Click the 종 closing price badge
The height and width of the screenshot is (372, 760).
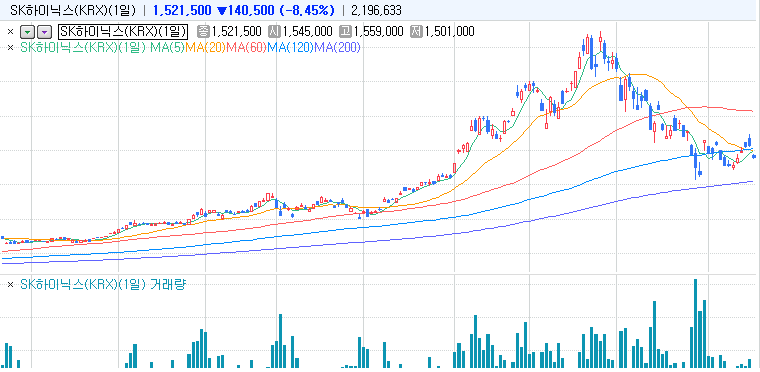(203, 32)
